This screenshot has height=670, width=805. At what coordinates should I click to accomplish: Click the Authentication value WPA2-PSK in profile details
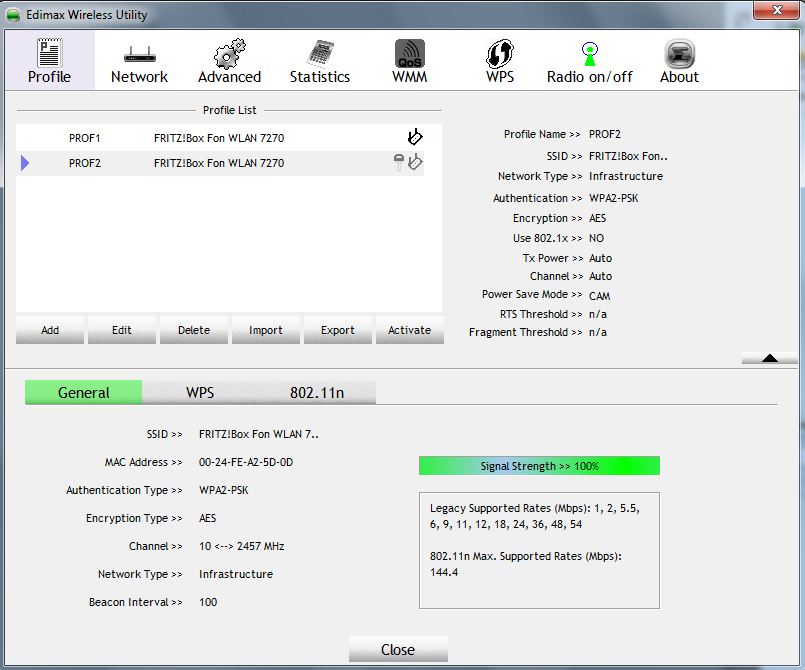pos(614,198)
